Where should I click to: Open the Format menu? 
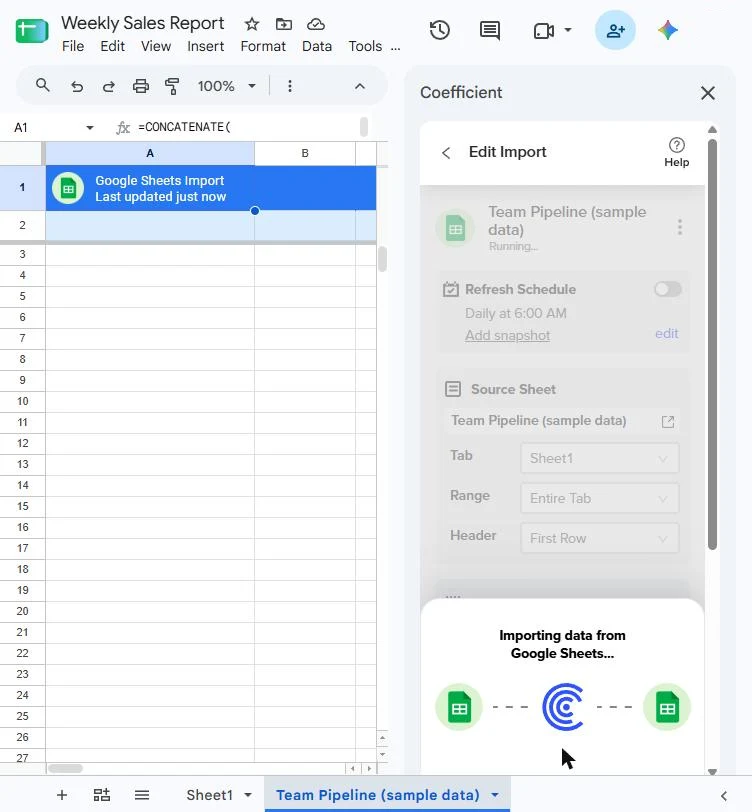click(x=263, y=46)
